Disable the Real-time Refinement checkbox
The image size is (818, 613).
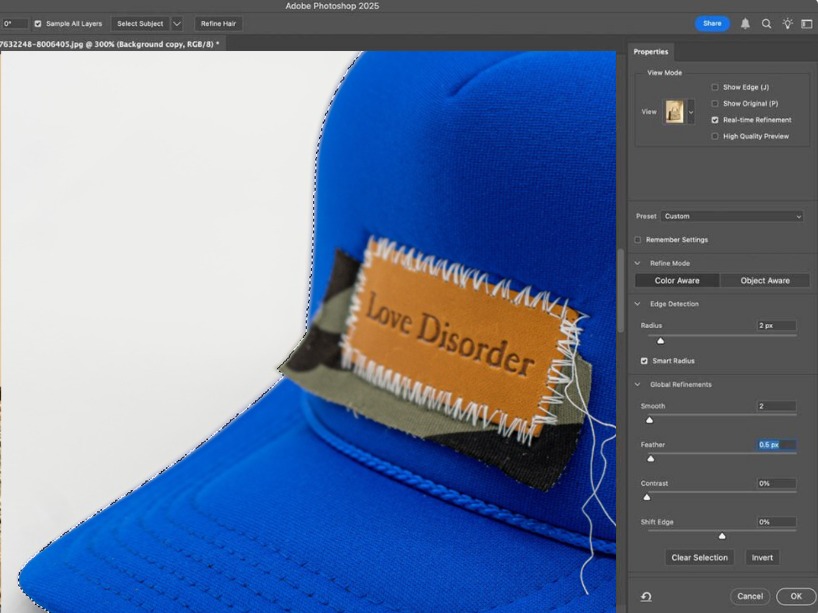(715, 120)
